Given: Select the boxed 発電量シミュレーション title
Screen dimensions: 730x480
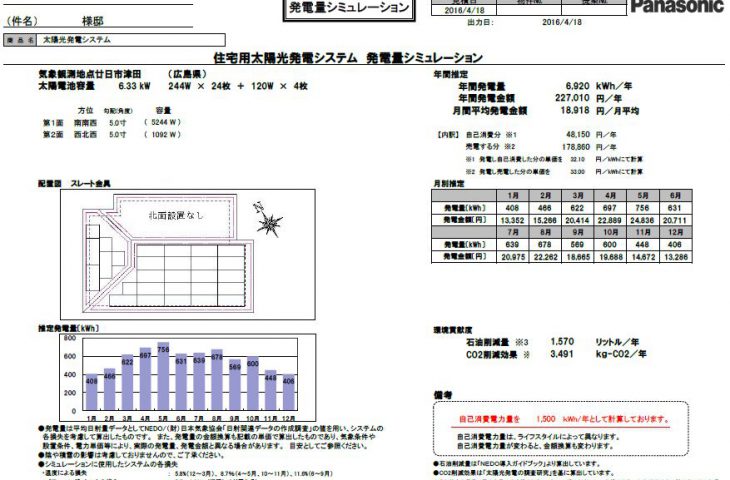Looking at the screenshot, I should 349,8.
